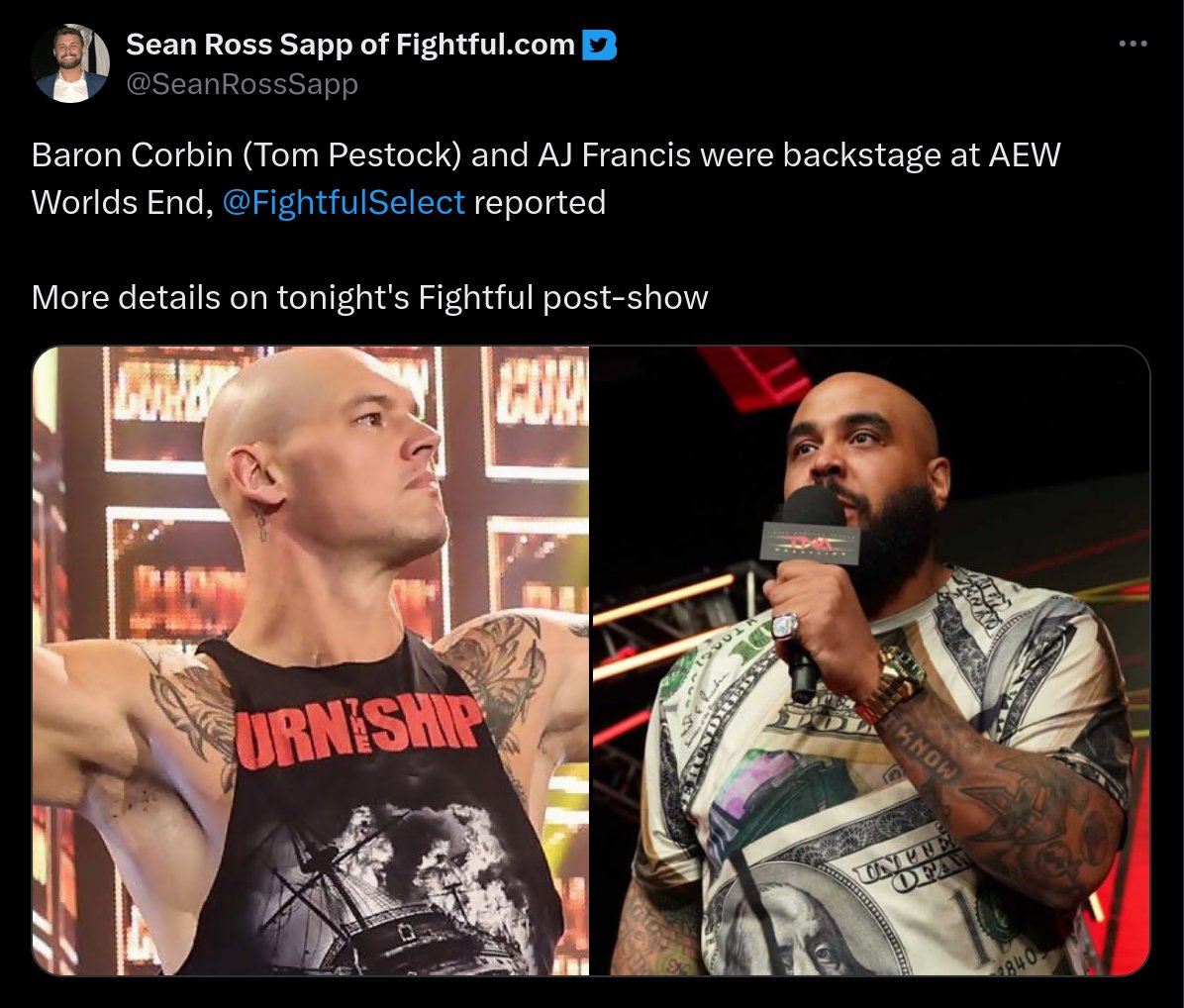Open Sean Ross Sapp's profile avatar
This screenshot has height=1008, width=1184.
(70, 63)
